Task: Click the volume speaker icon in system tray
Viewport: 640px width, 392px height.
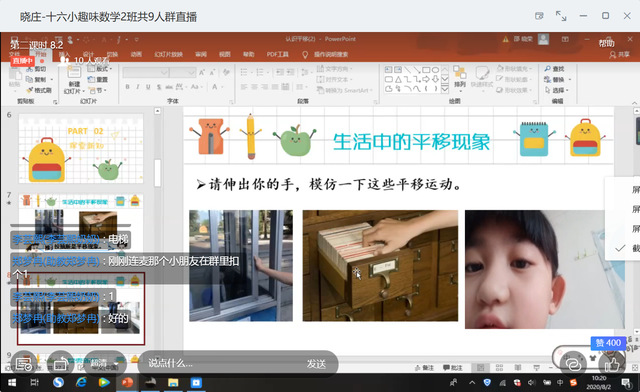Action: coord(531,383)
